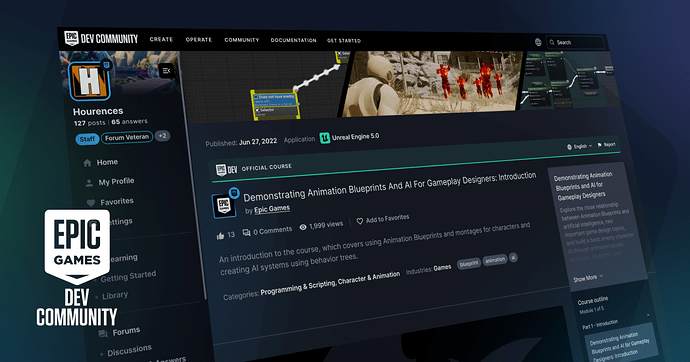Follow the Epic Games author link
This screenshot has width=690, height=362.
pos(272,209)
